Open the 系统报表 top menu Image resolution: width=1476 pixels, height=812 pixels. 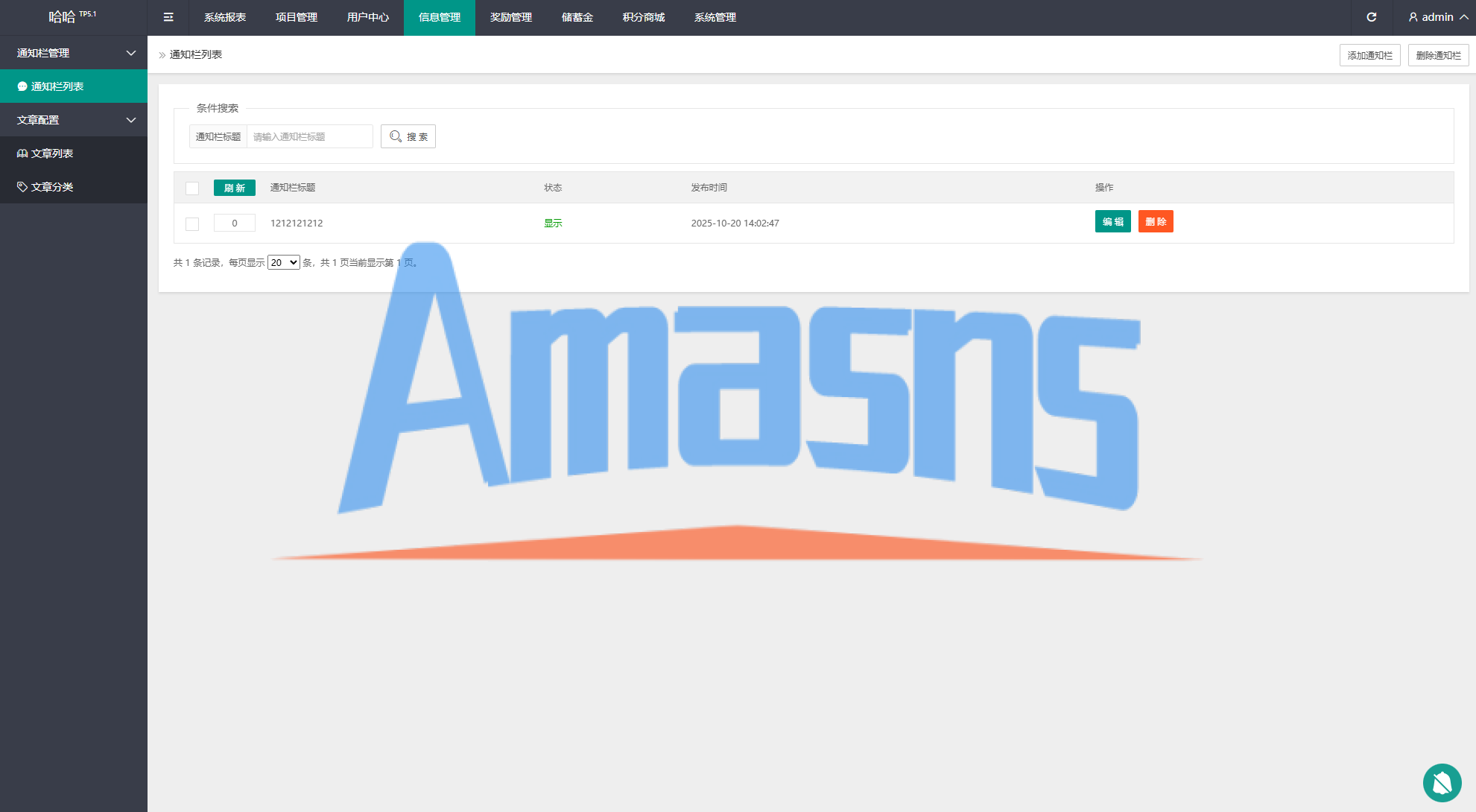(225, 17)
